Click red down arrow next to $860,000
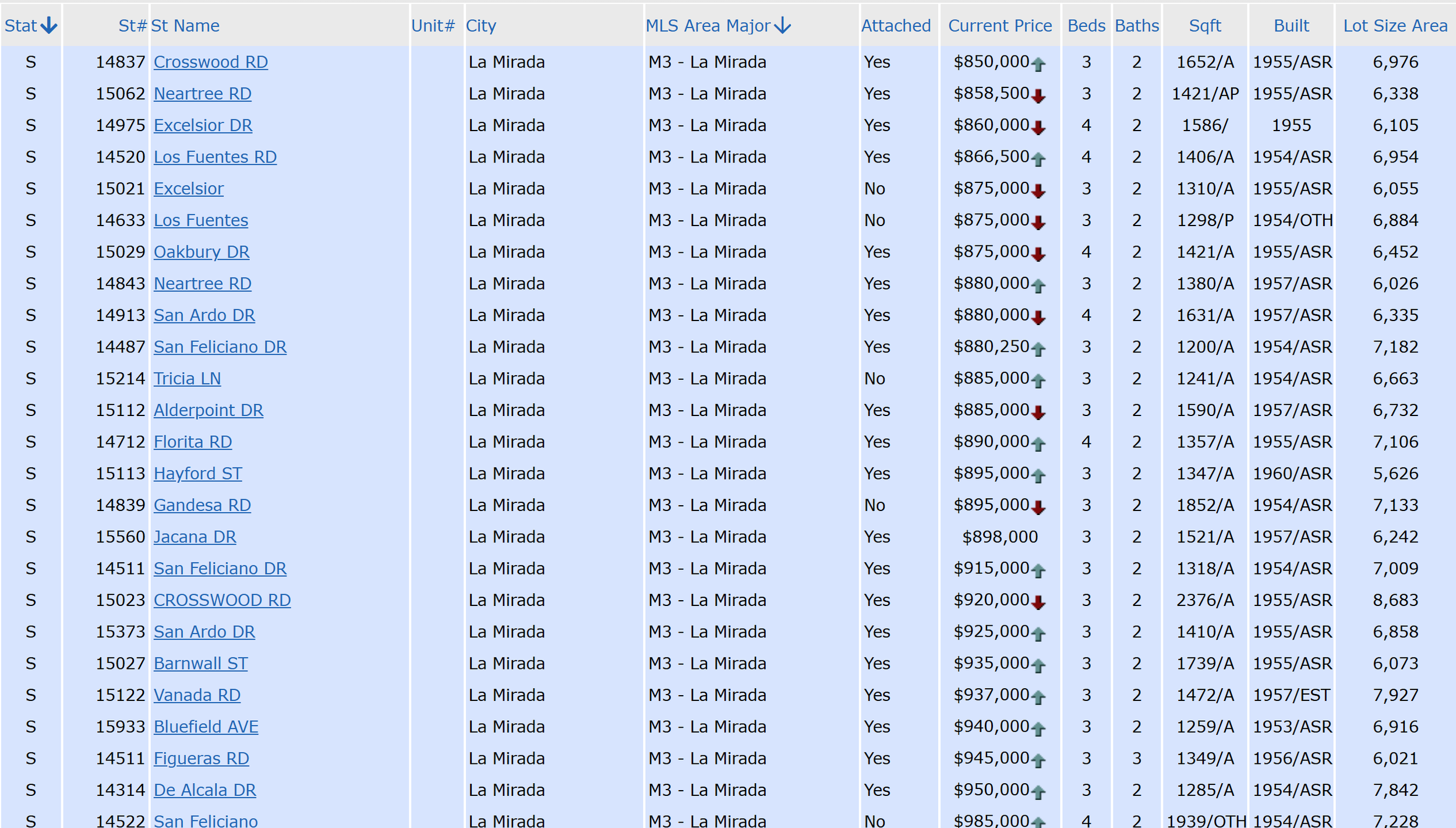 click(1038, 128)
